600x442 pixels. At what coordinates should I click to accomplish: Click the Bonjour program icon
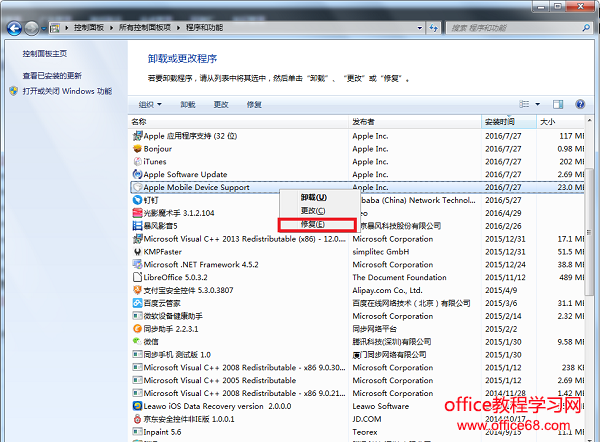pyautogui.click(x=137, y=148)
